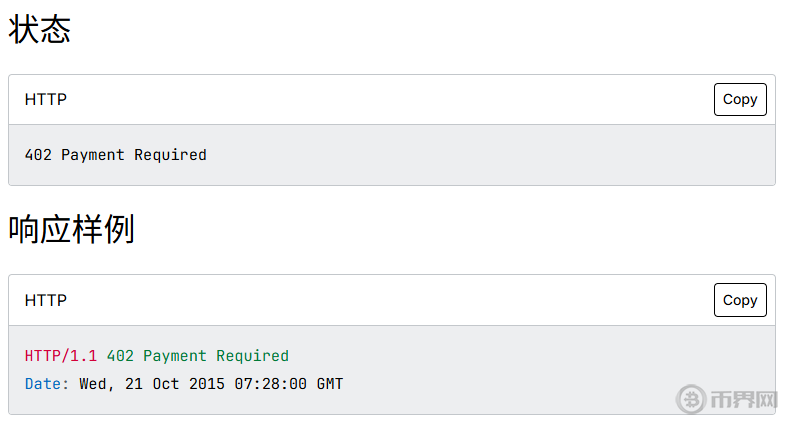Click the blue Date: header name

[x=47, y=384]
